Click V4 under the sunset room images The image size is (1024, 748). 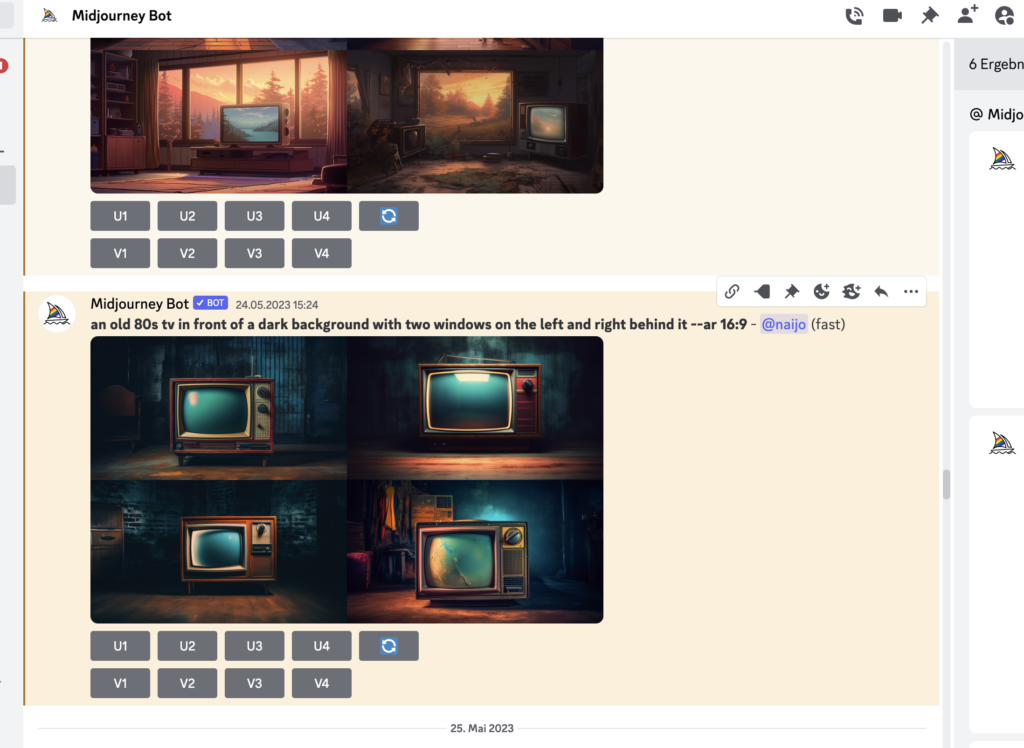pyautogui.click(x=321, y=253)
